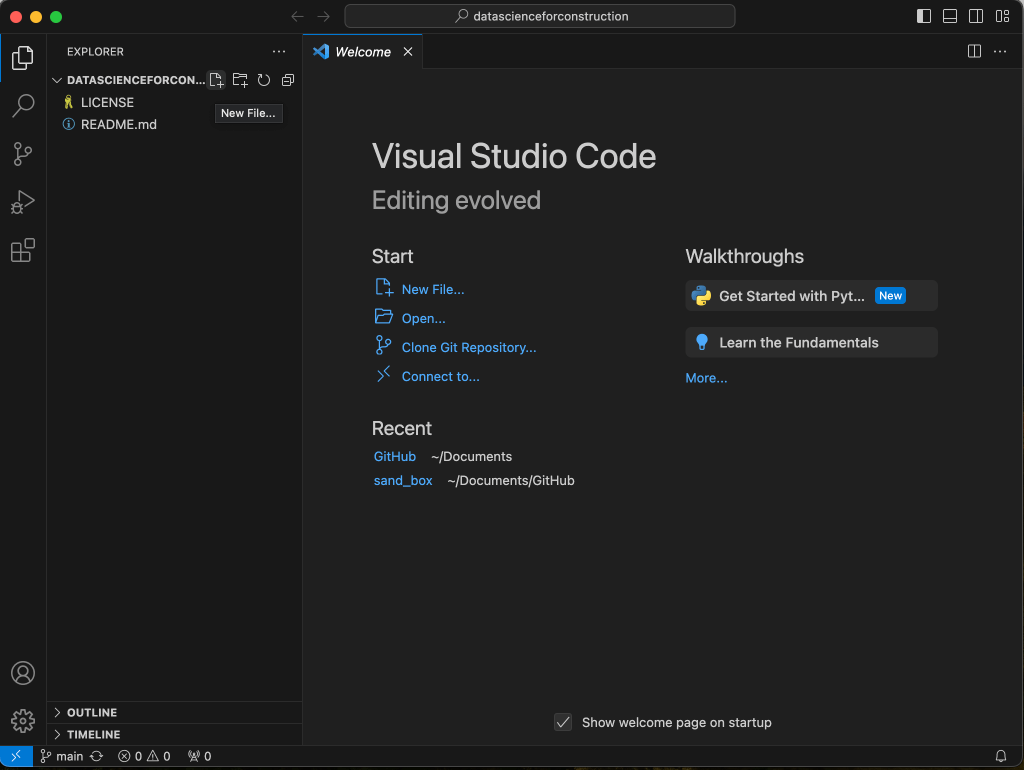Open the Manage gear menu
The width and height of the screenshot is (1024, 770).
tap(23, 720)
